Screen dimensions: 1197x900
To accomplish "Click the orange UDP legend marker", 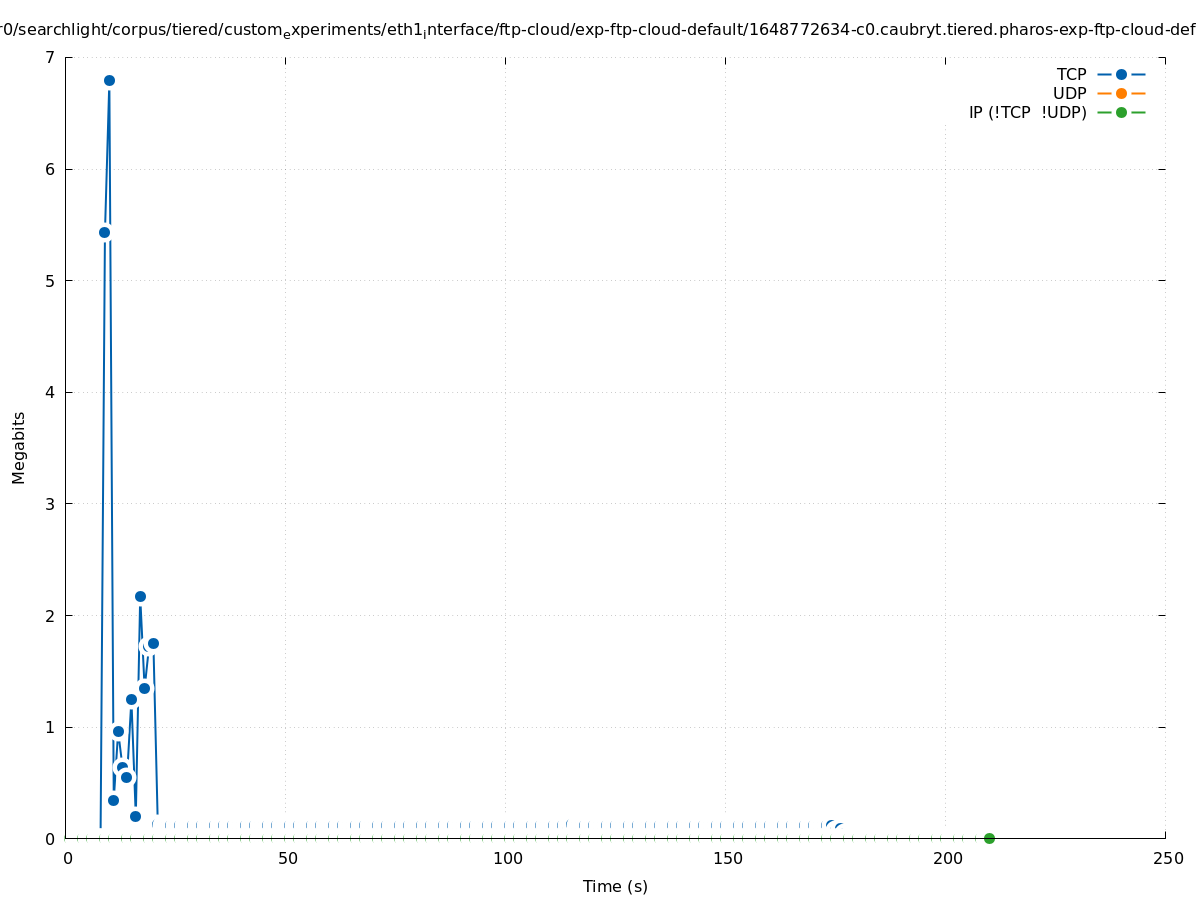I will pyautogui.click(x=1121, y=93).
